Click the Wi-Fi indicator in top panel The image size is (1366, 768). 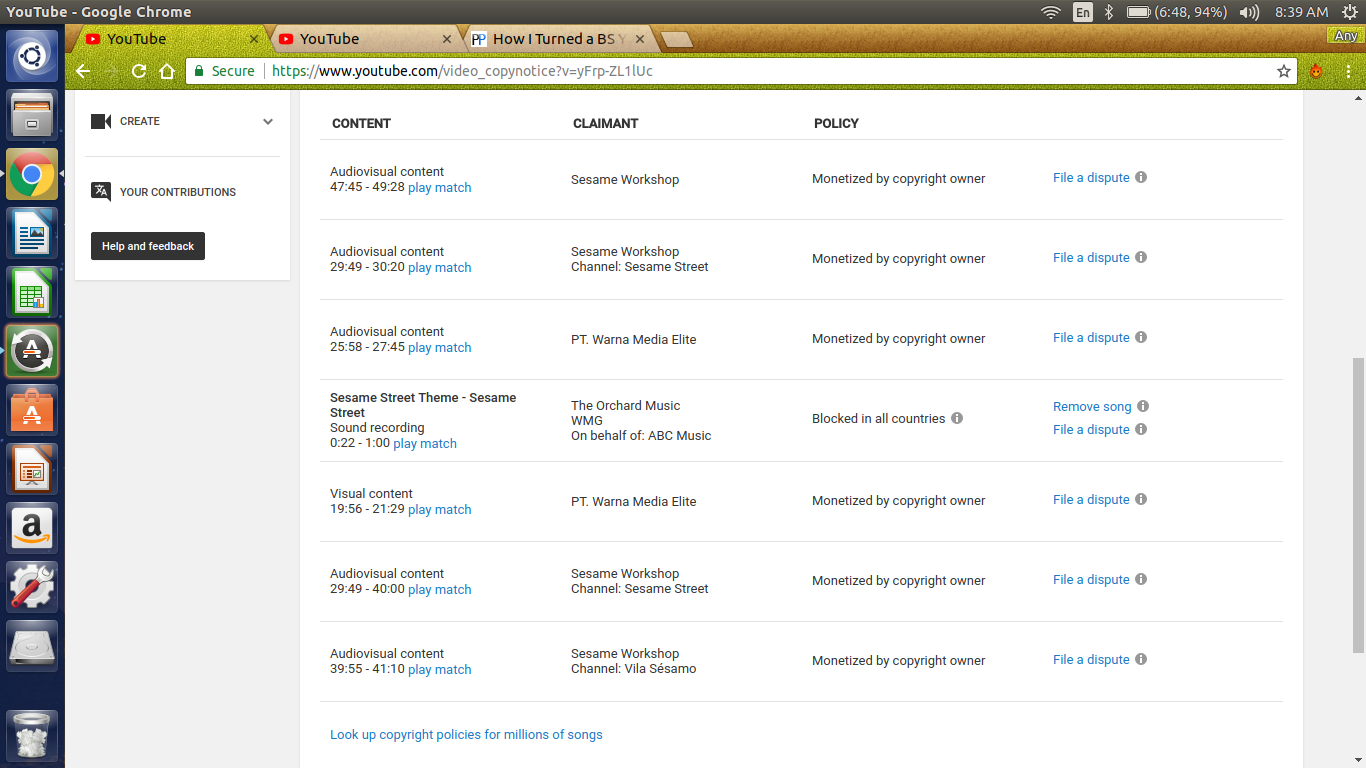click(1050, 12)
